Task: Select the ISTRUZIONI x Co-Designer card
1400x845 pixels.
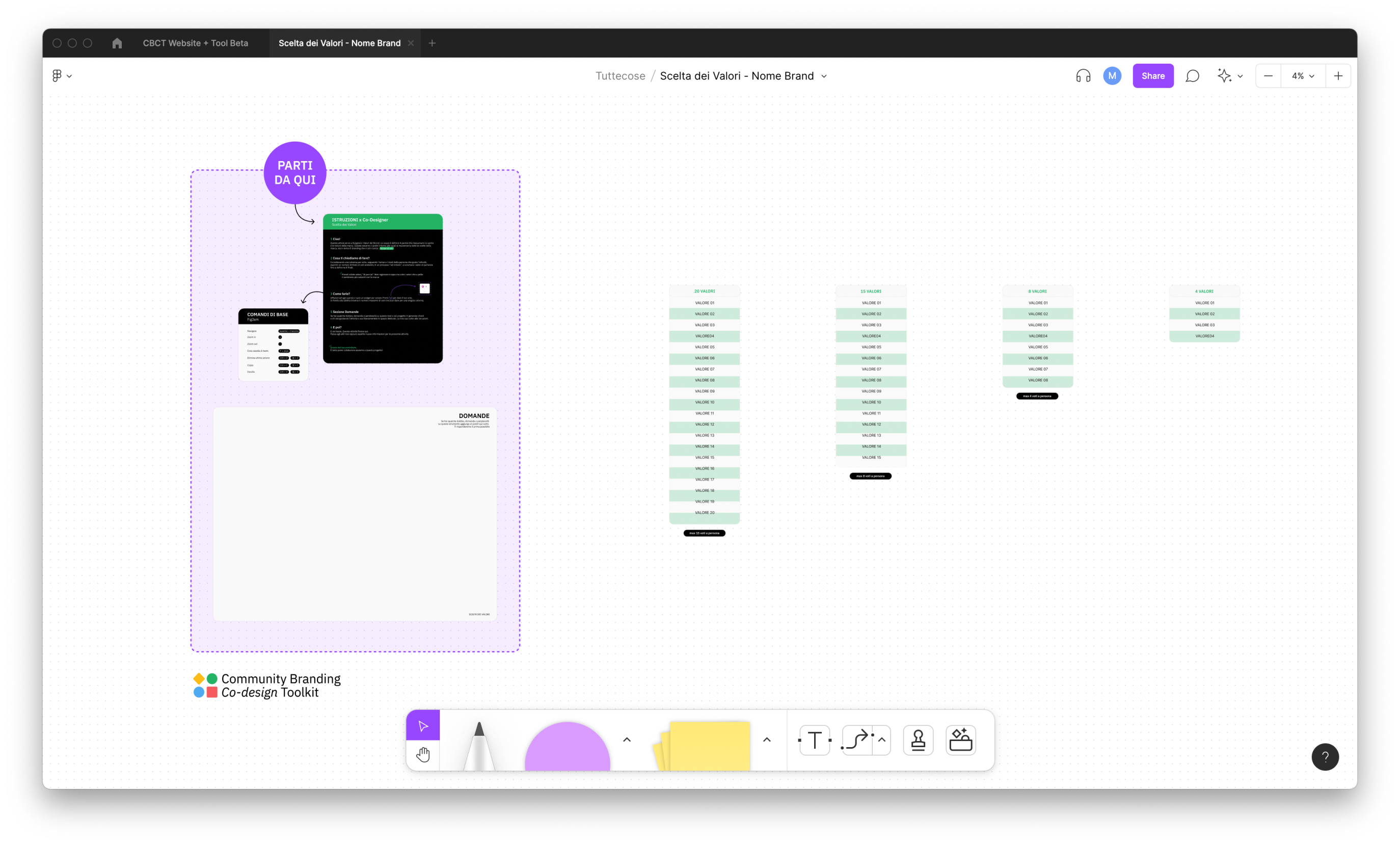Action: 383,288
